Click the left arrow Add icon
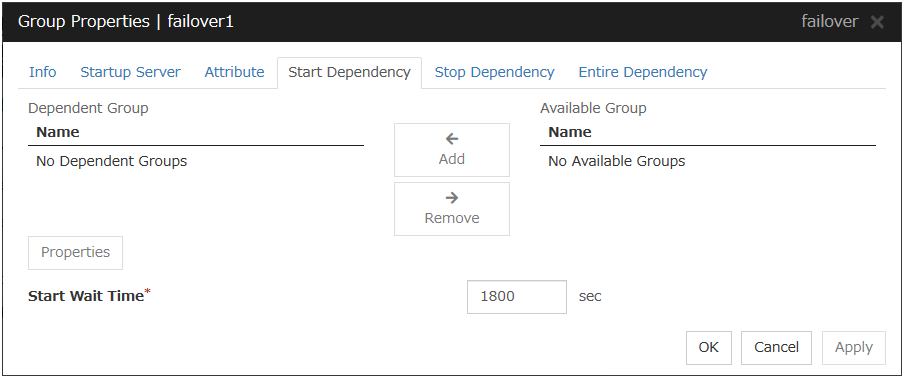Viewport: 904px width, 378px height. [452, 139]
